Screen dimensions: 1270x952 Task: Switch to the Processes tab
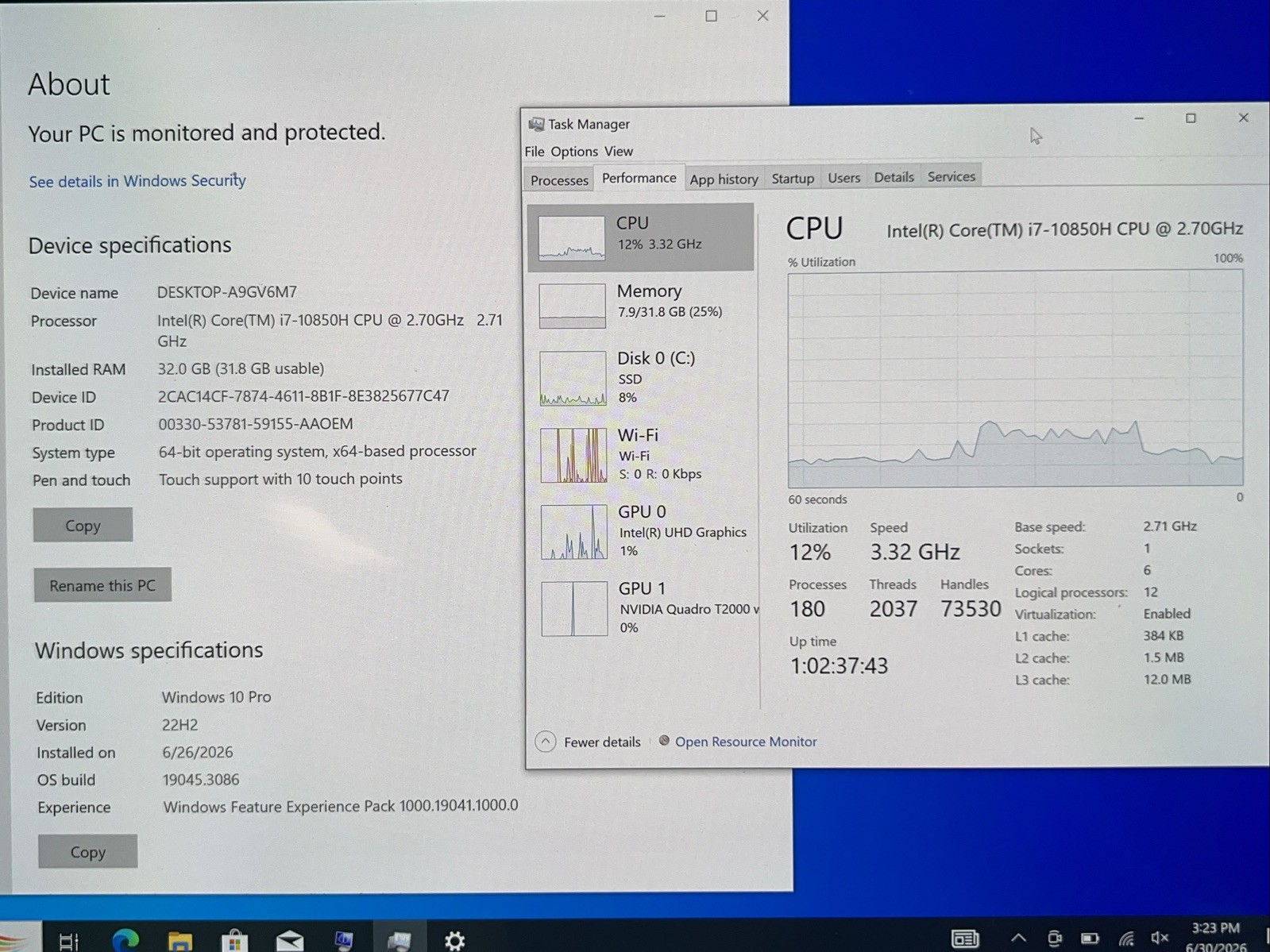559,180
